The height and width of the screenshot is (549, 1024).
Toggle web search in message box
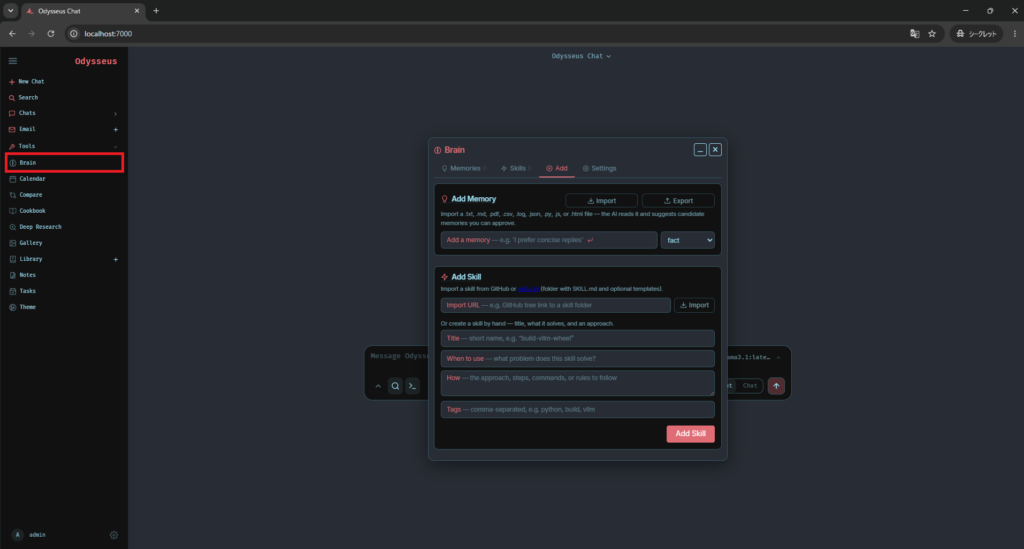[x=395, y=386]
